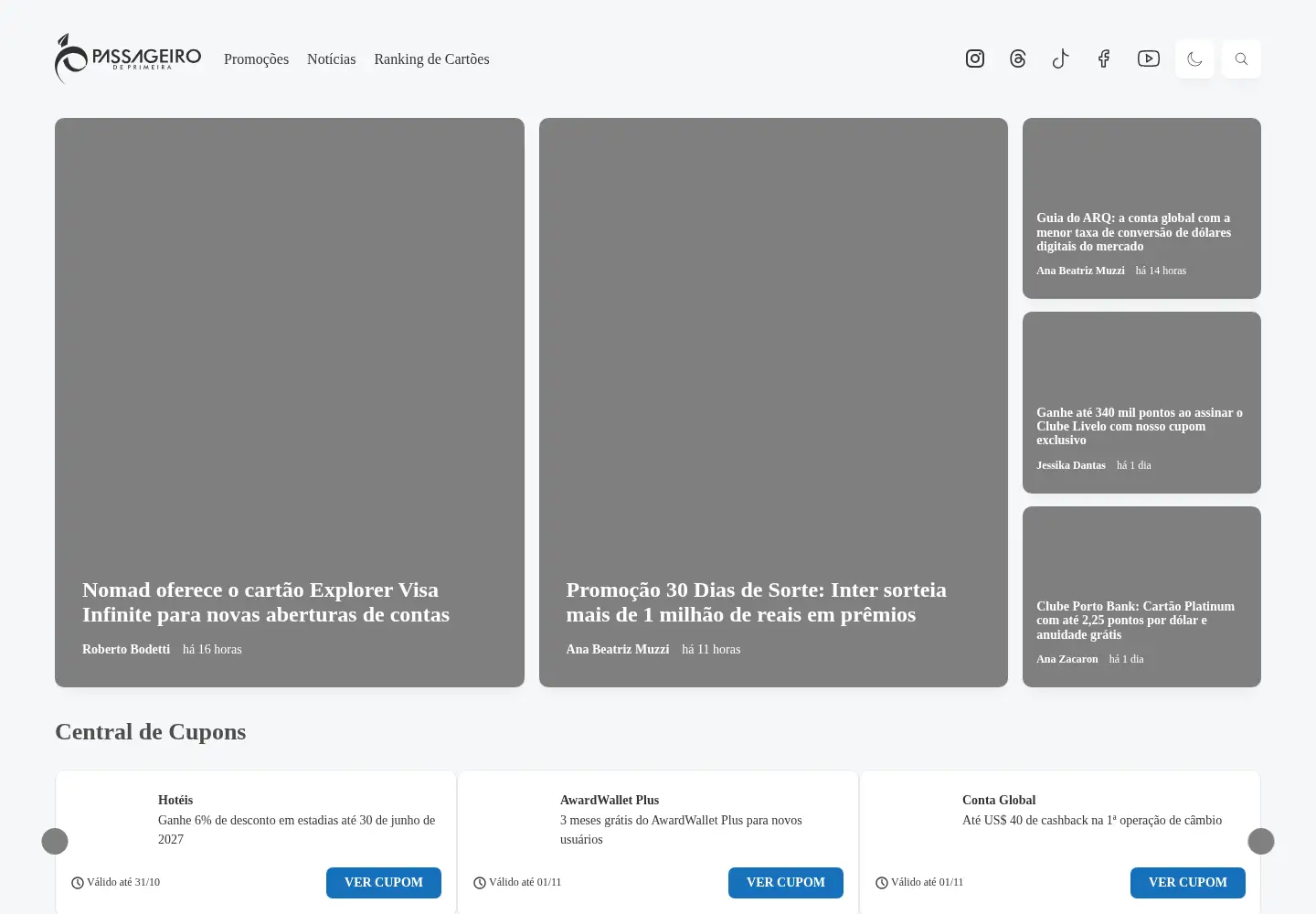Open the Guia do ARQ conta global article
Screen dimensions: 1316x914
[1133, 232]
